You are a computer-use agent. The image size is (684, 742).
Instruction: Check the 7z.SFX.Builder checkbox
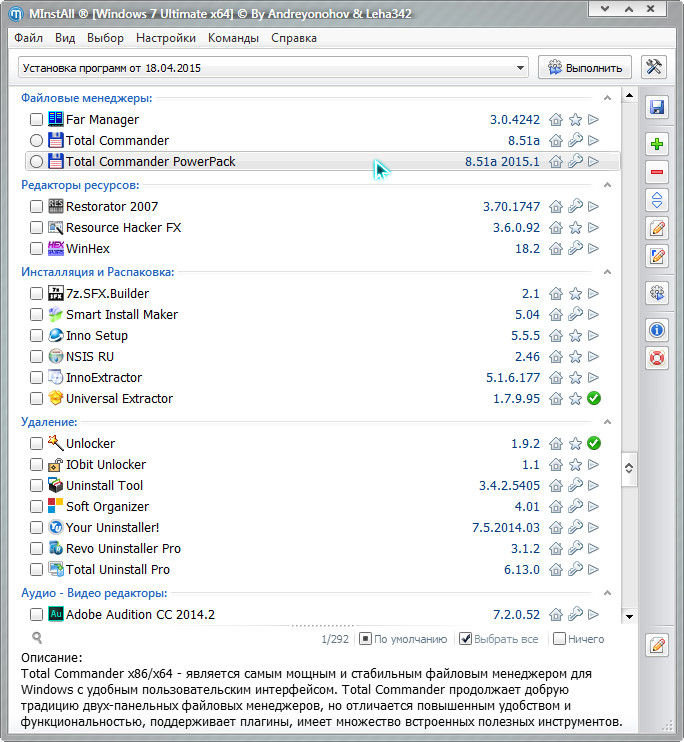[x=36, y=293]
